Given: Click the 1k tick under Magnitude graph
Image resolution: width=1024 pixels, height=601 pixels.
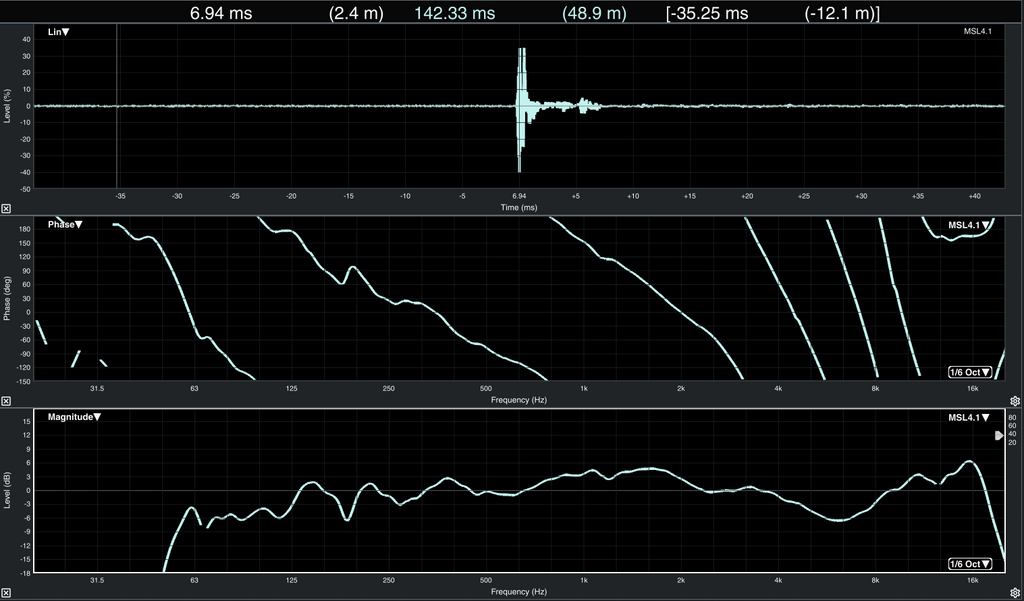Looking at the screenshot, I should click(583, 580).
